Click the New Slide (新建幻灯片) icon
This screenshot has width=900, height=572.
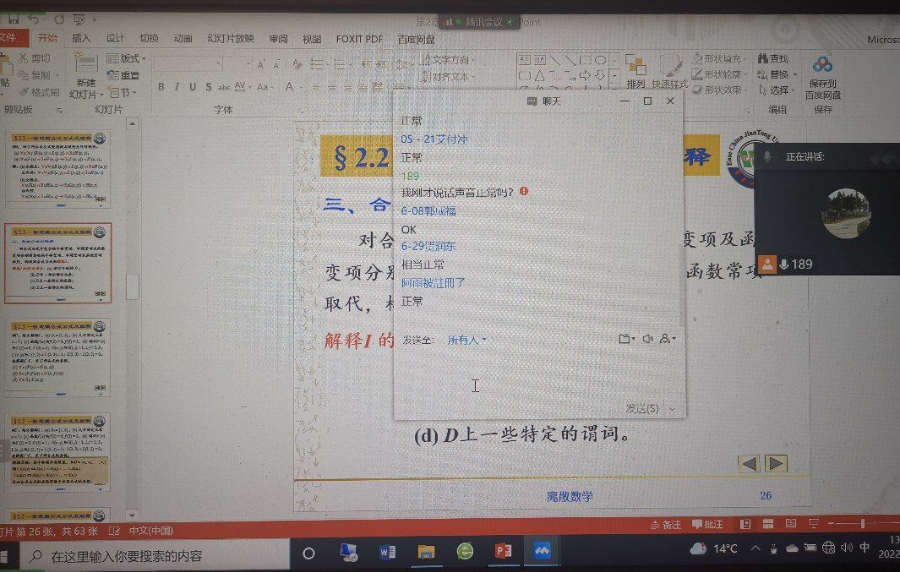click(x=86, y=61)
